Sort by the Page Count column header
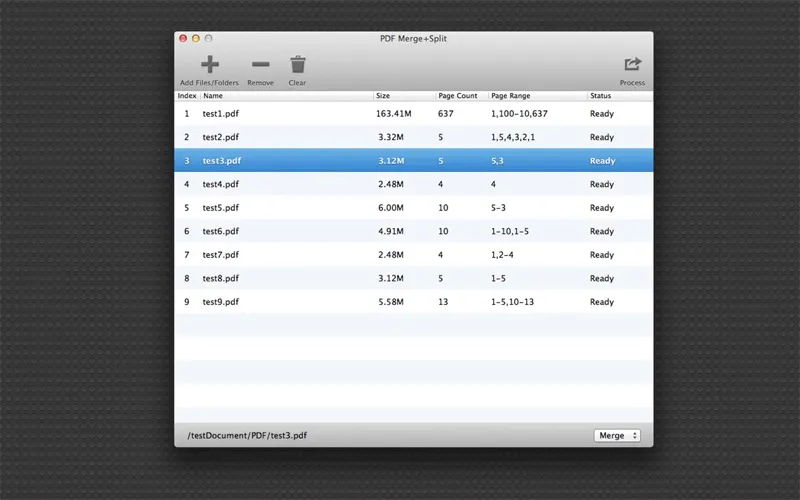Screen dimensions: 800x500 point(458,95)
